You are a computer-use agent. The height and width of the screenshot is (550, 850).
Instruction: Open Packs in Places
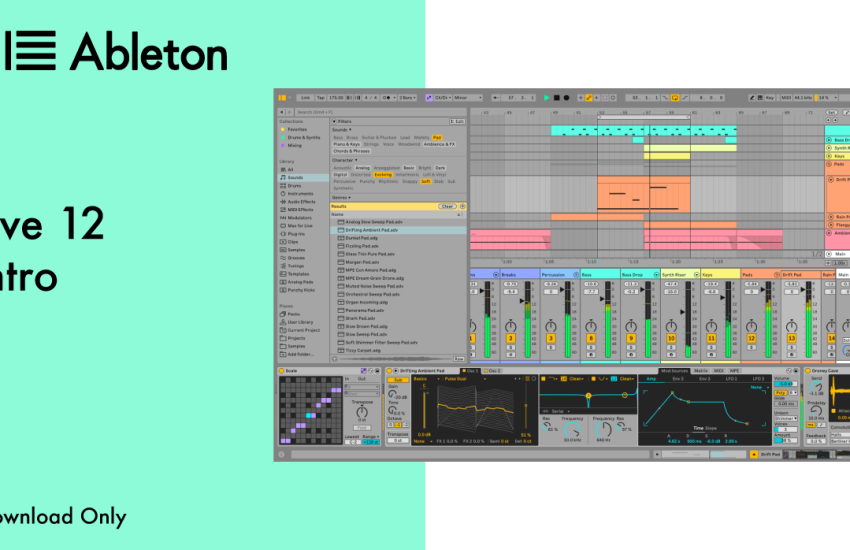(293, 314)
